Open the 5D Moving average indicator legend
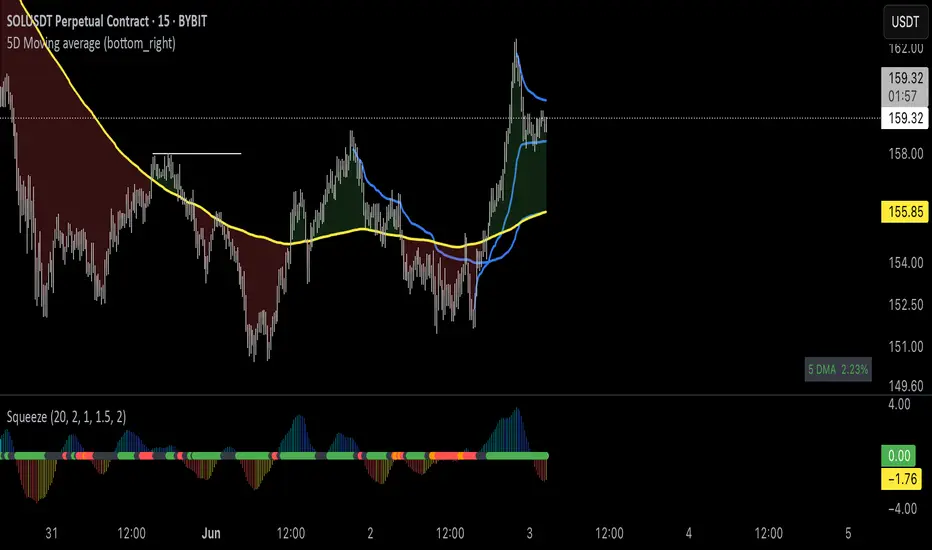This screenshot has width=932, height=550. [91, 43]
